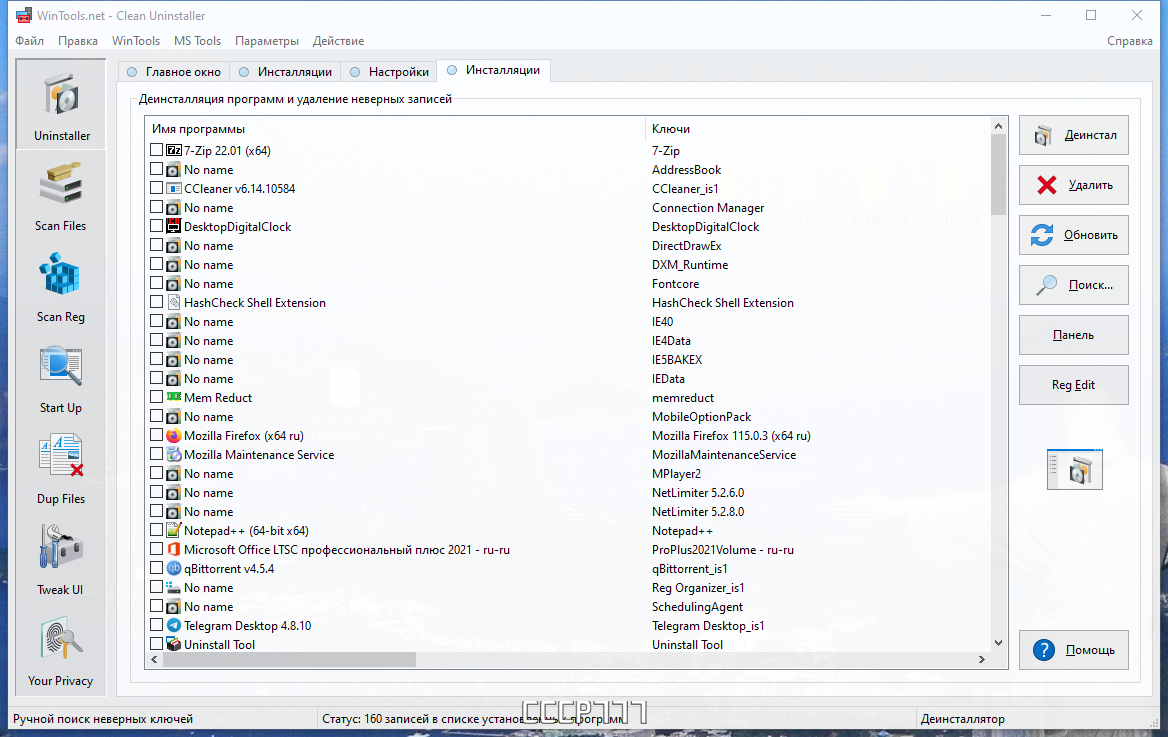Click the uninstaller picture below Reg Edit
Viewport: 1168px width, 737px height.
pos(1074,469)
